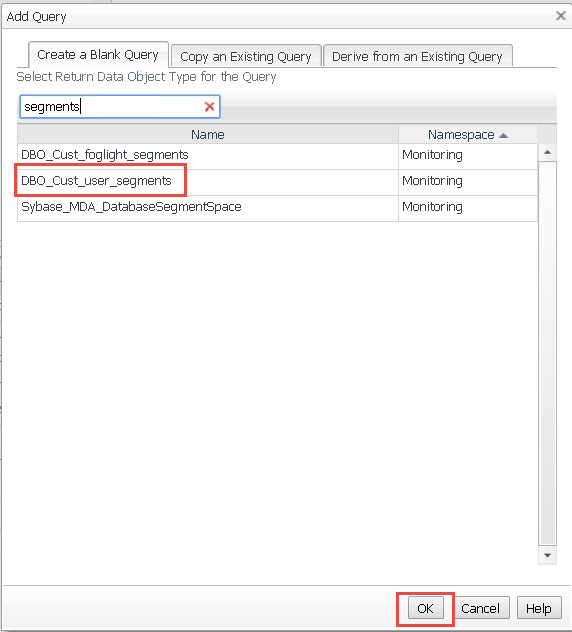Select Create a Blank Query tab
572x632 pixels.
[98, 54]
